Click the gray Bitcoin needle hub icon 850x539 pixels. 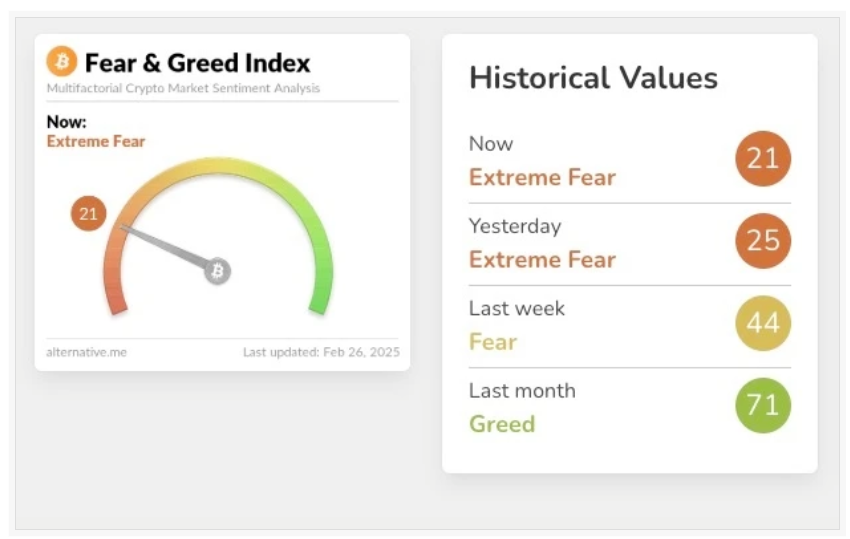[x=217, y=270]
